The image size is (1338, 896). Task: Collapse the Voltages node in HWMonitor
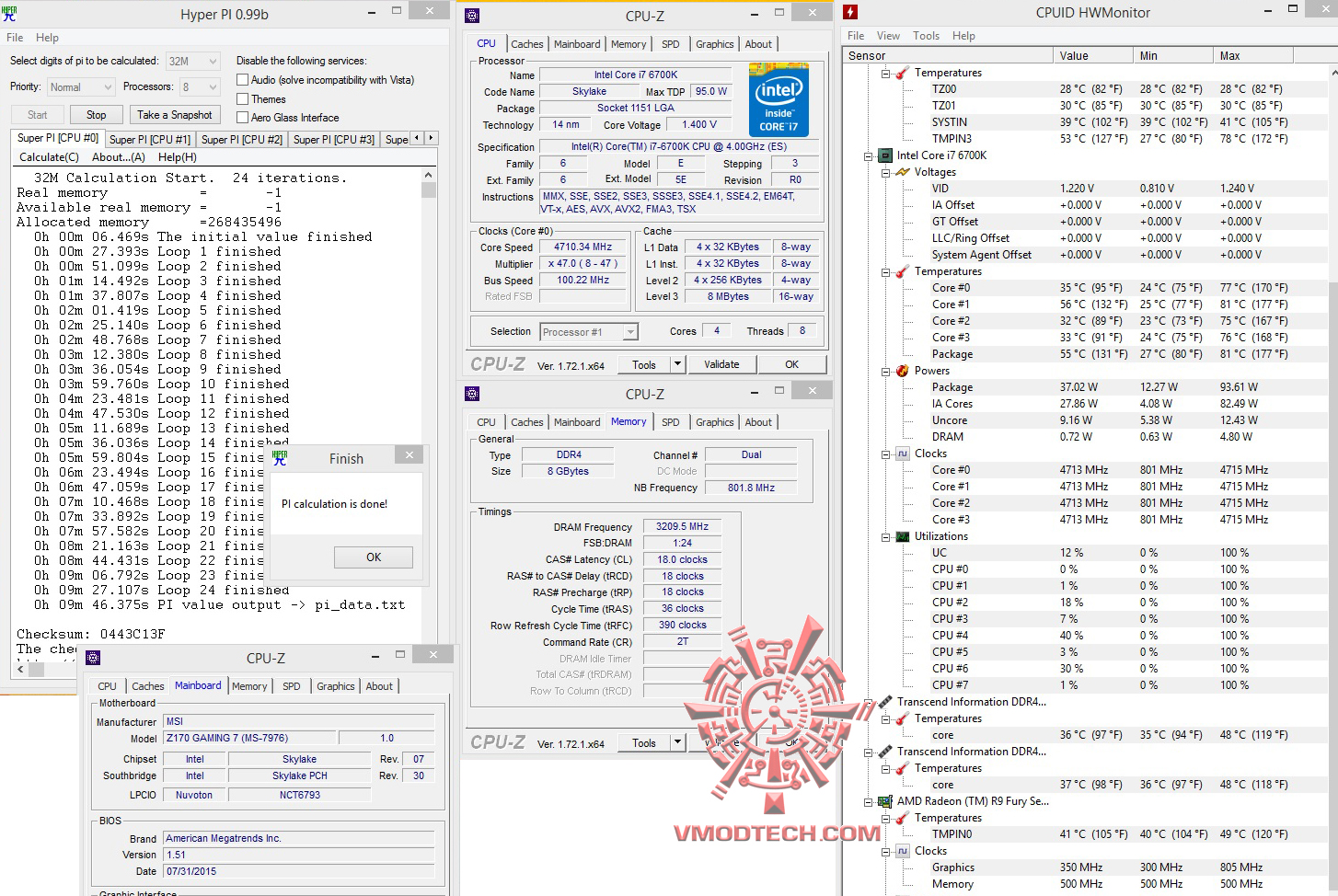(x=885, y=172)
